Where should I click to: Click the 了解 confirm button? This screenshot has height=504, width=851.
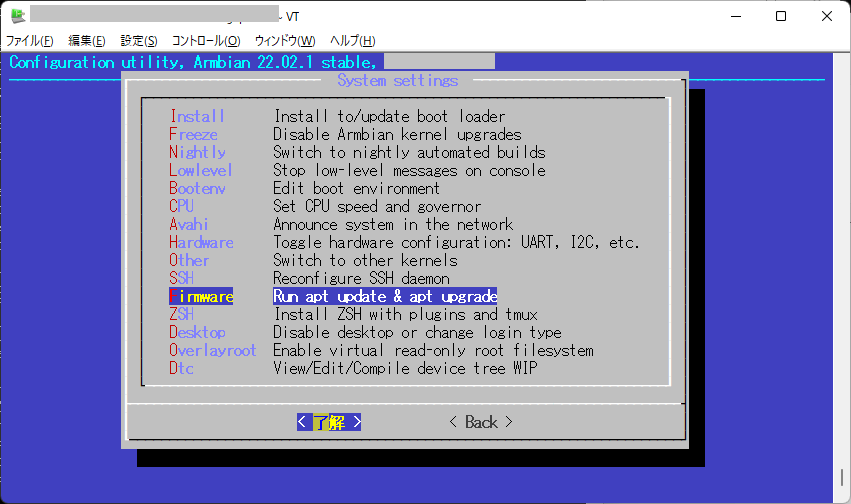tap(329, 422)
